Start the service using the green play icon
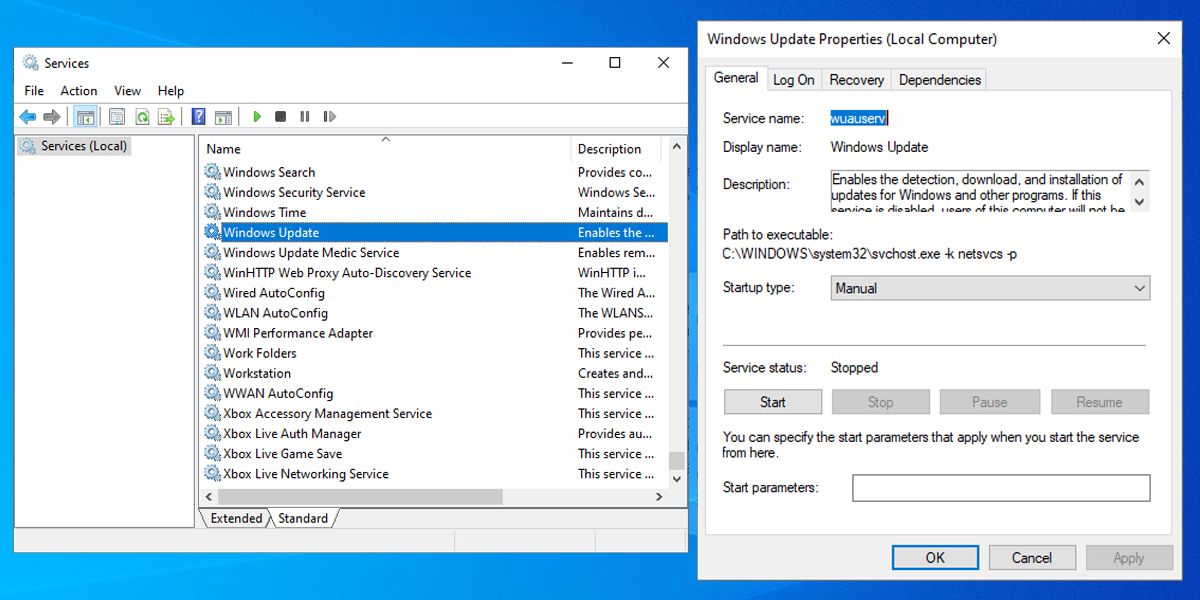The height and width of the screenshot is (600, 1200). [257, 116]
